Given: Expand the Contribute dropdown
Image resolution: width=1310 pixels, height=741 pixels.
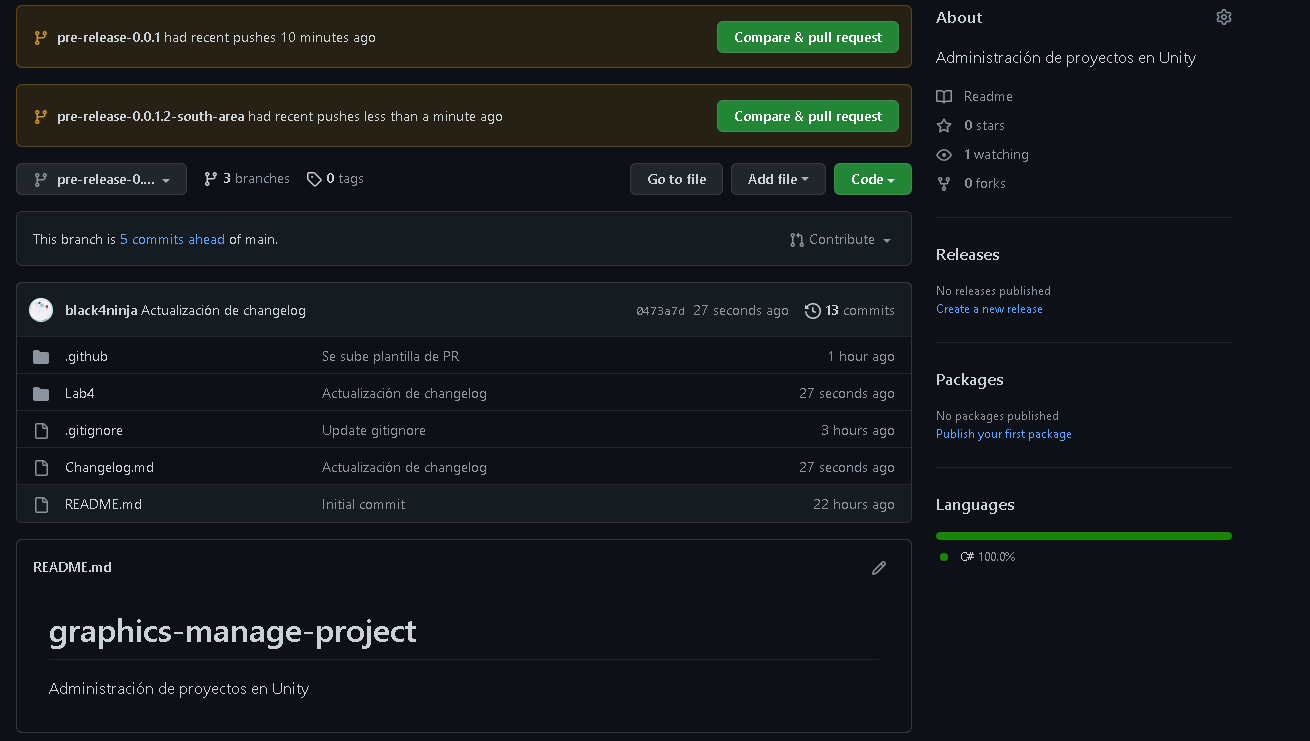Looking at the screenshot, I should coord(840,240).
